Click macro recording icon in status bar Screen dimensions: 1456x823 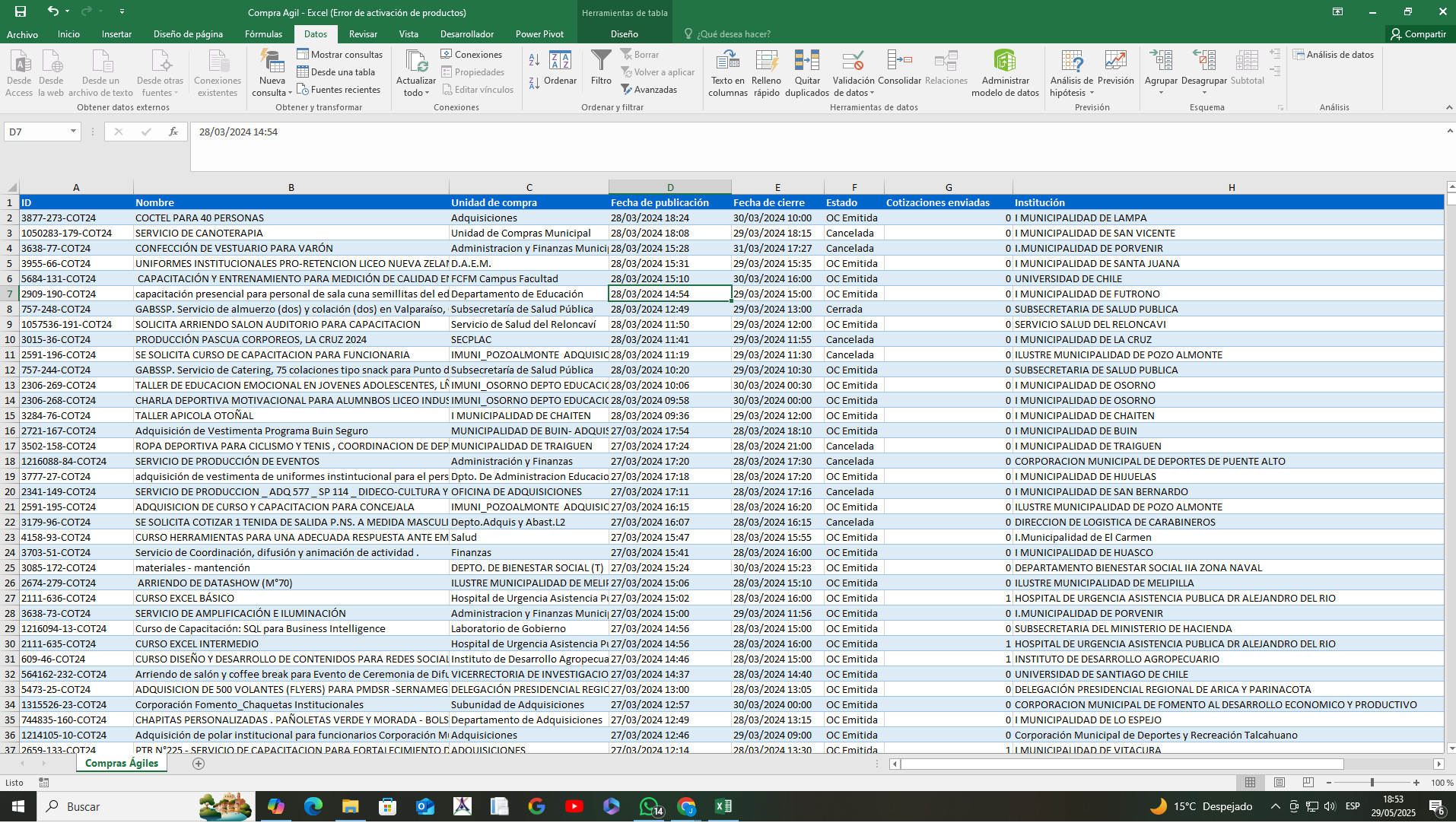pyautogui.click(x=44, y=782)
